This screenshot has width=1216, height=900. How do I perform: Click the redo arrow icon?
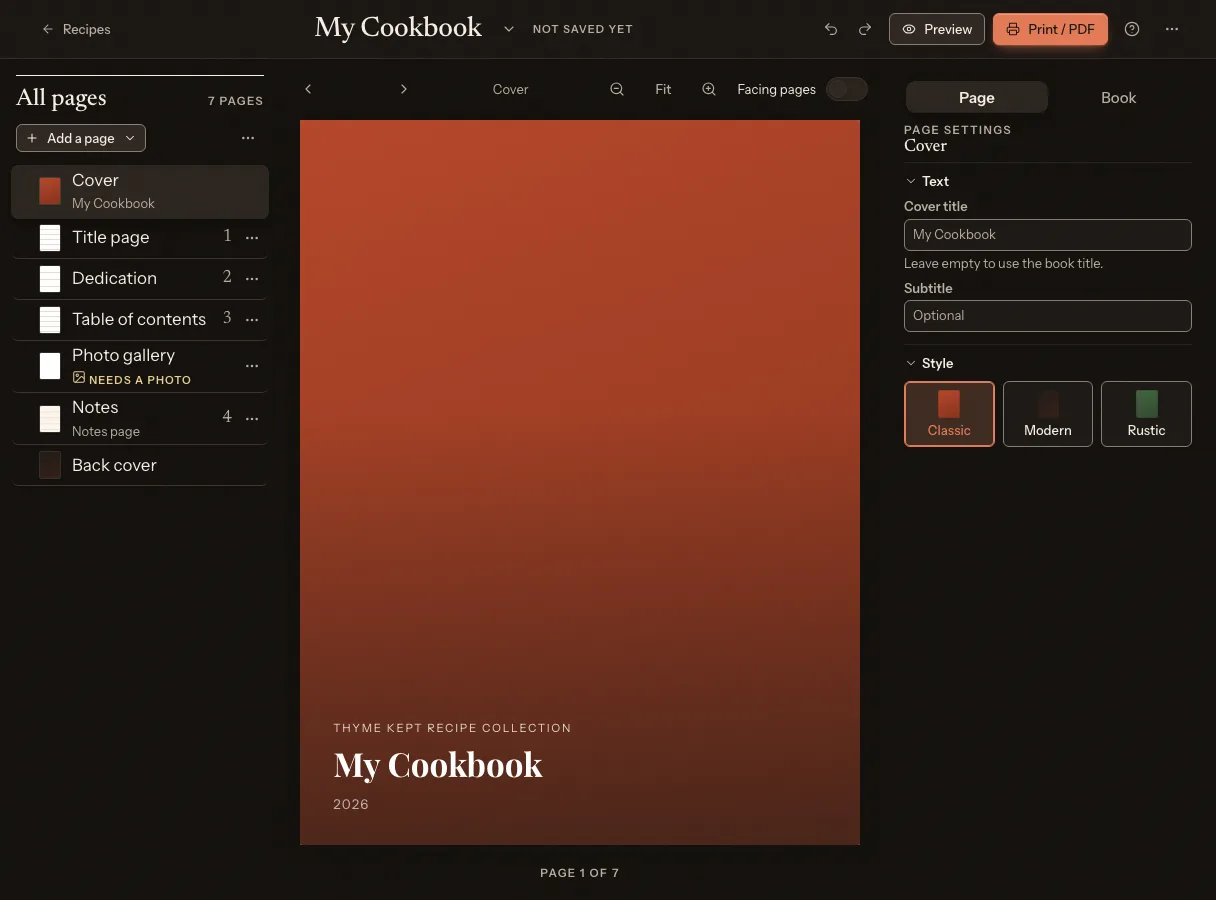pyautogui.click(x=865, y=29)
